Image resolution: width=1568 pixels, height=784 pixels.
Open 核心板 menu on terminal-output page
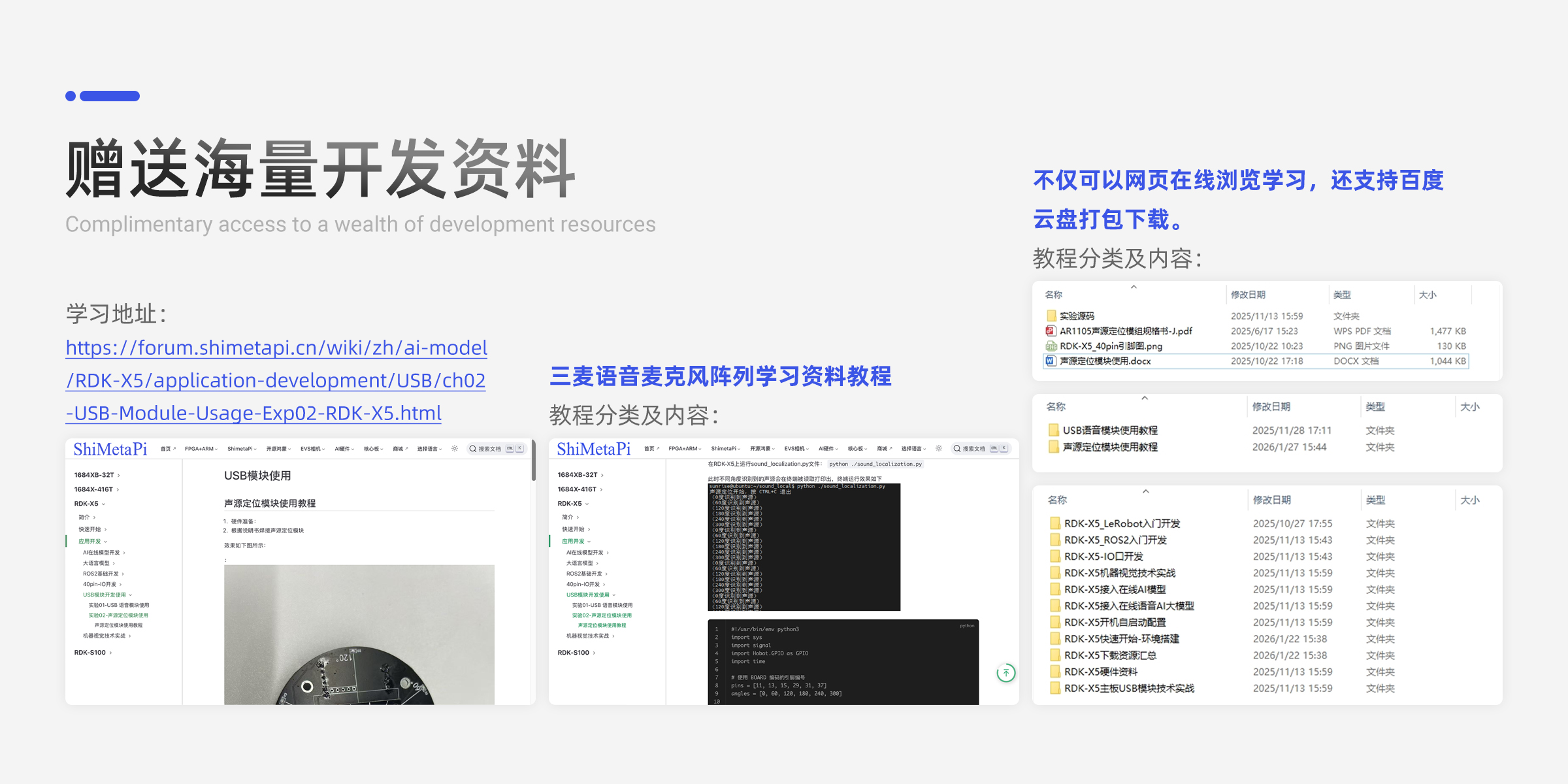(x=857, y=449)
